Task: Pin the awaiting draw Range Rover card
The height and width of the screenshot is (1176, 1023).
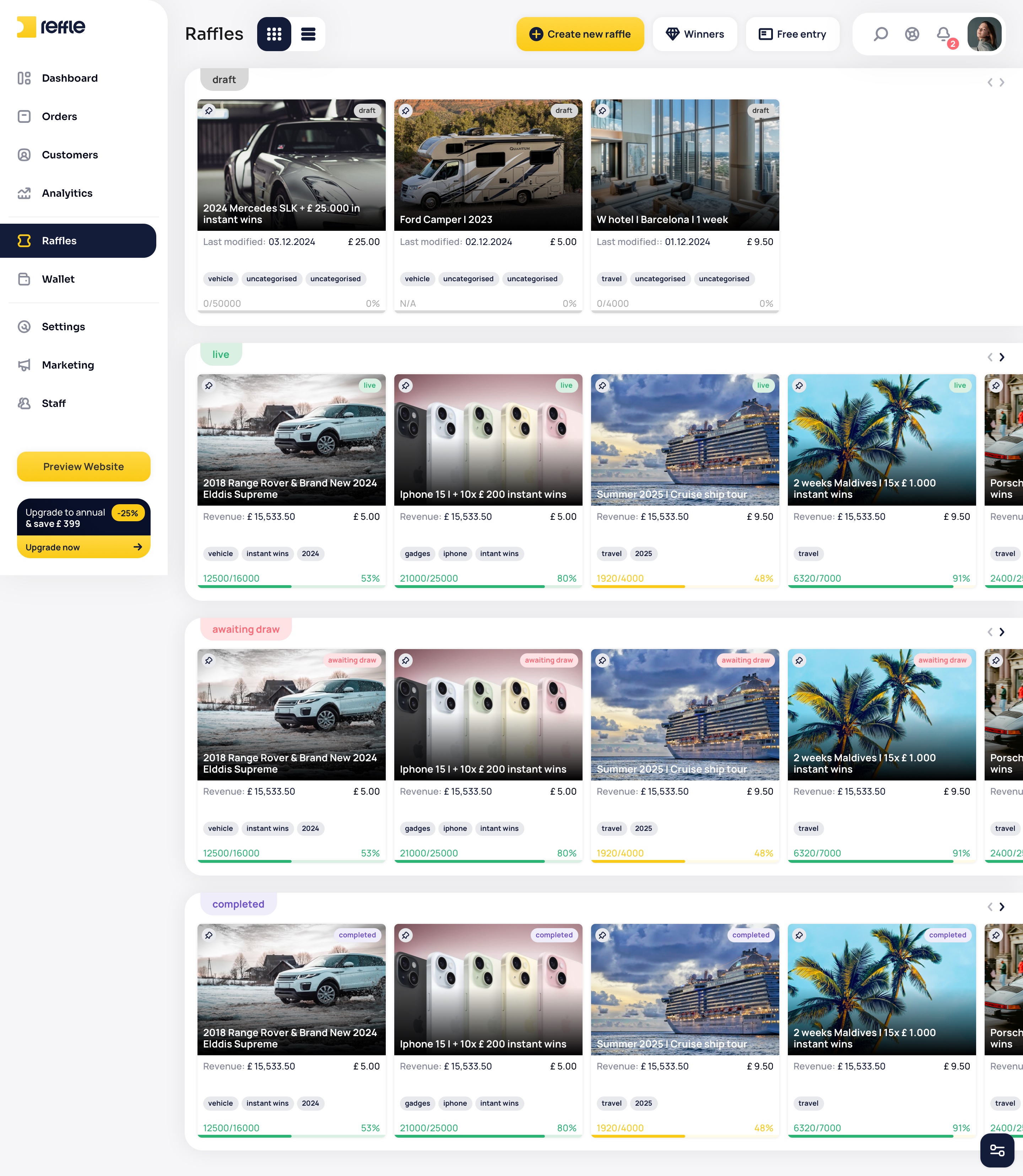Action: pos(209,661)
